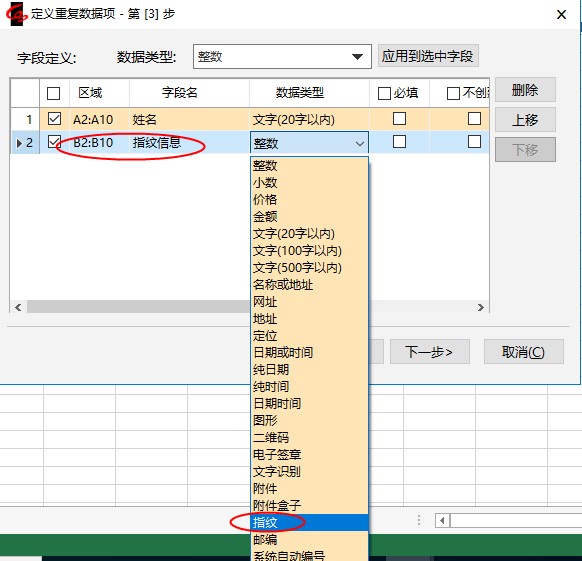
Task: Click the sheet scrollbar left arrow at bottom
Action: [x=442, y=521]
